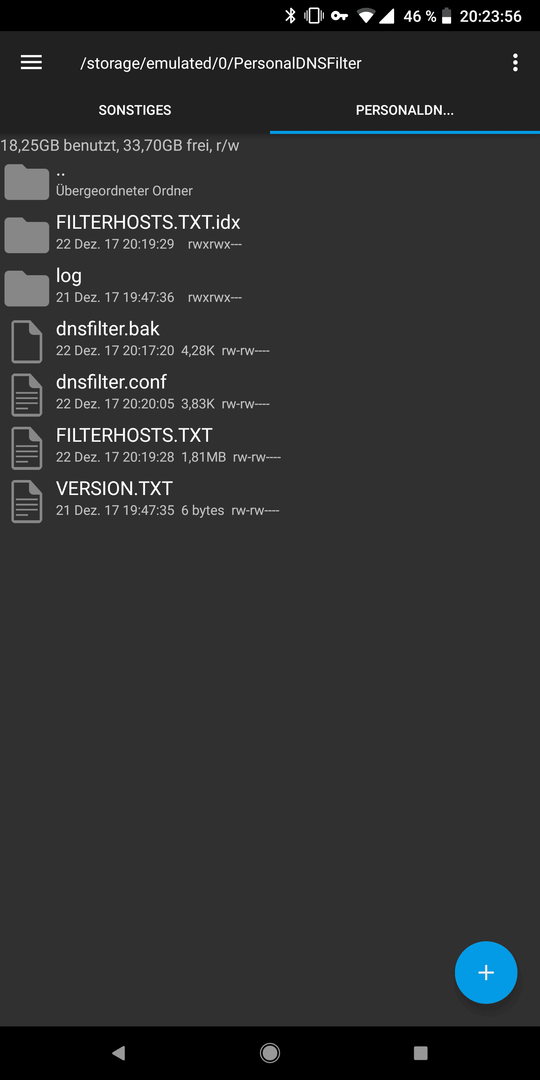Tap the VERSION.TXT document icon
The height and width of the screenshot is (1080, 540).
(26, 501)
